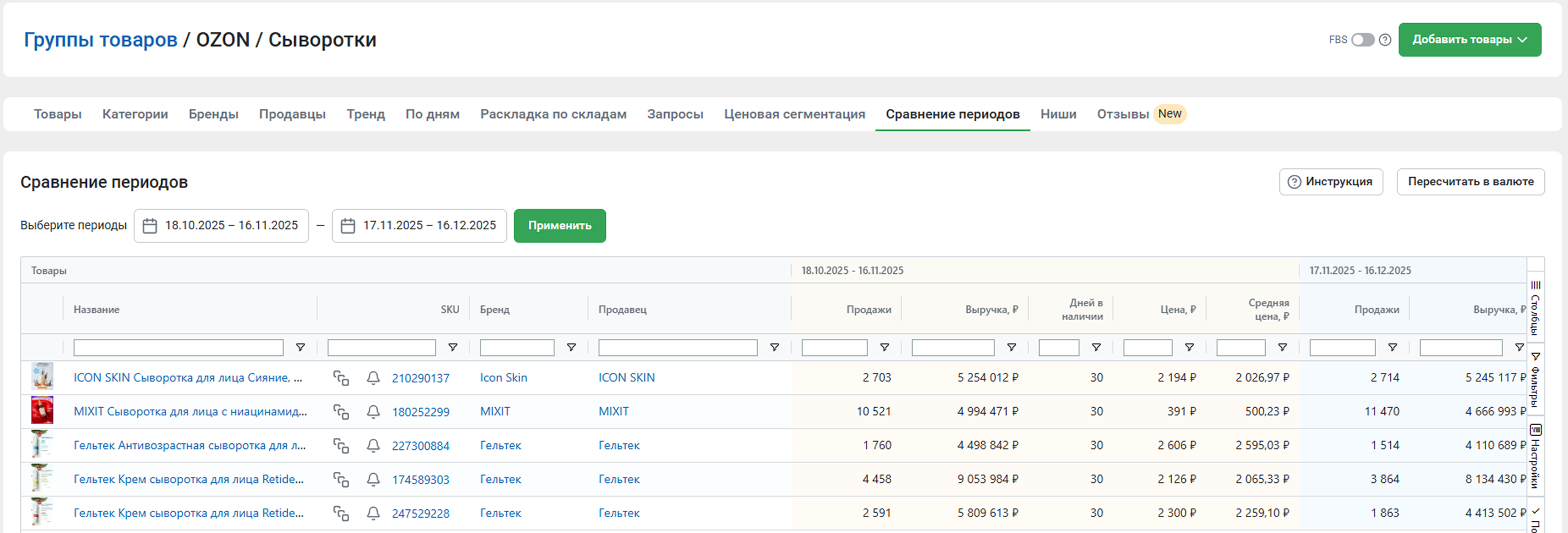
Task: Open the first period date picker 18.10.2025
Action: (221, 225)
